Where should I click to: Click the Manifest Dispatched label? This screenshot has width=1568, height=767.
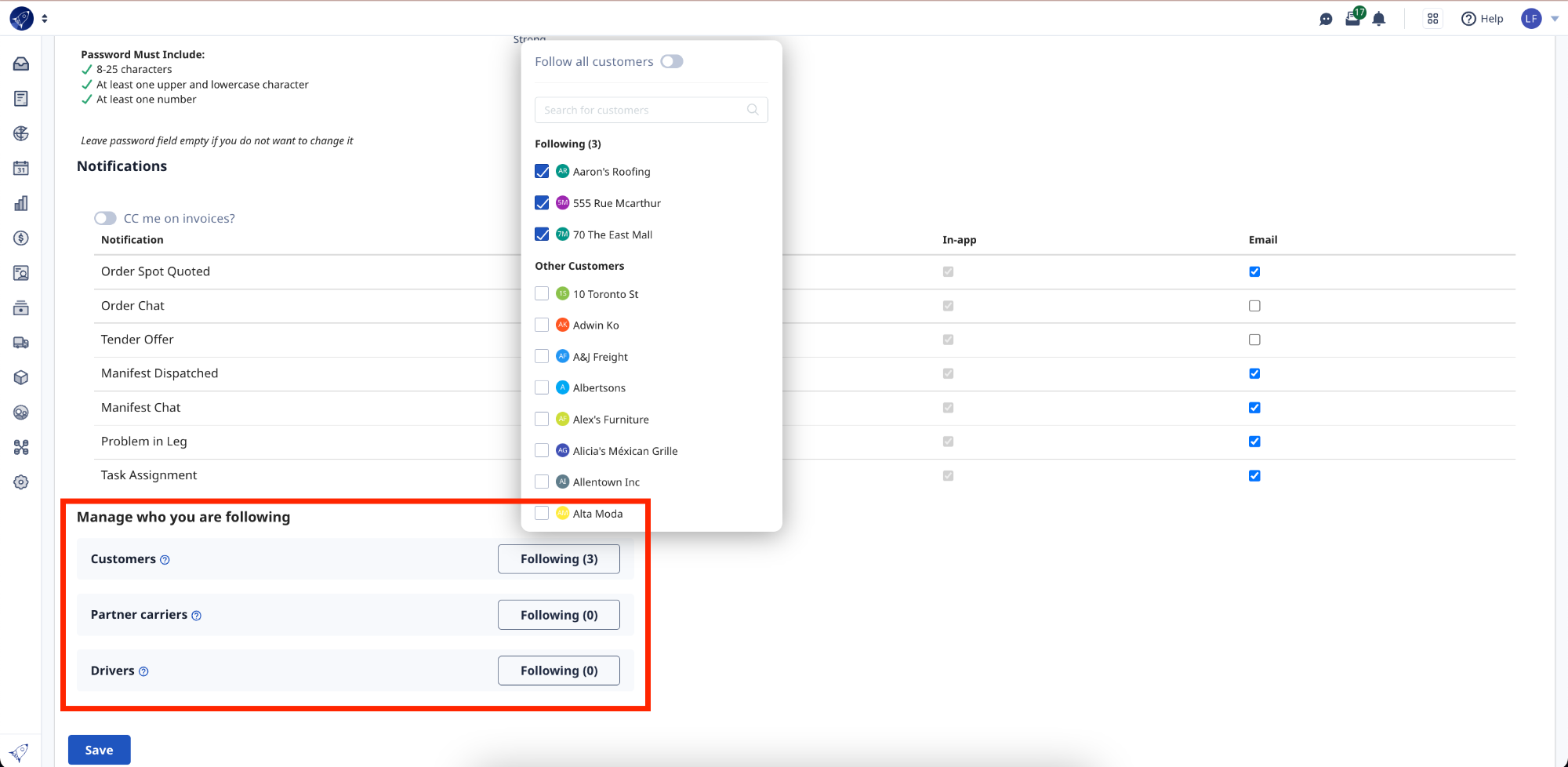click(x=160, y=373)
